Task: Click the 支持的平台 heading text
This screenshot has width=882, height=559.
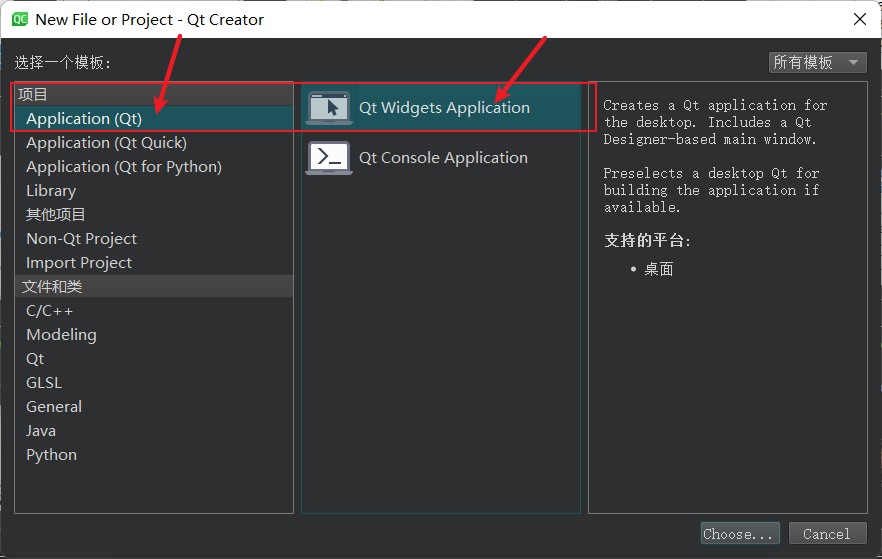Action: click(x=647, y=241)
